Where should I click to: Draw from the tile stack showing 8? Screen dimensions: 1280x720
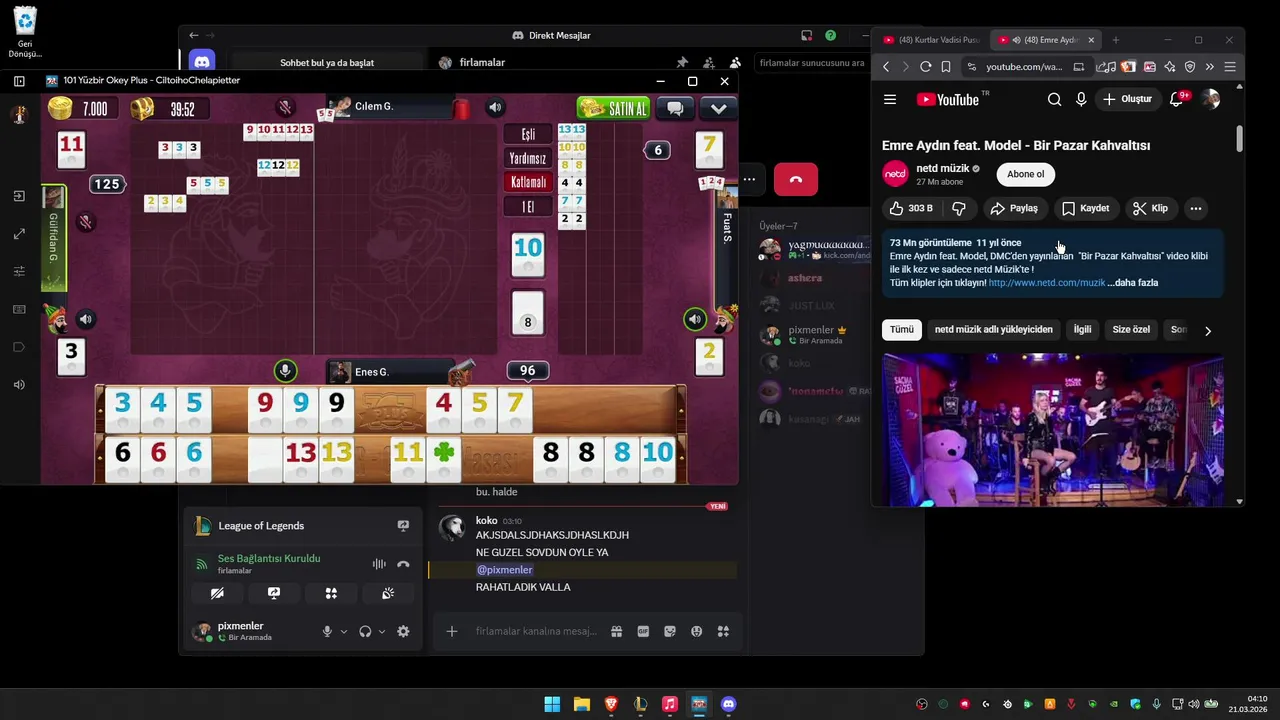pos(528,312)
